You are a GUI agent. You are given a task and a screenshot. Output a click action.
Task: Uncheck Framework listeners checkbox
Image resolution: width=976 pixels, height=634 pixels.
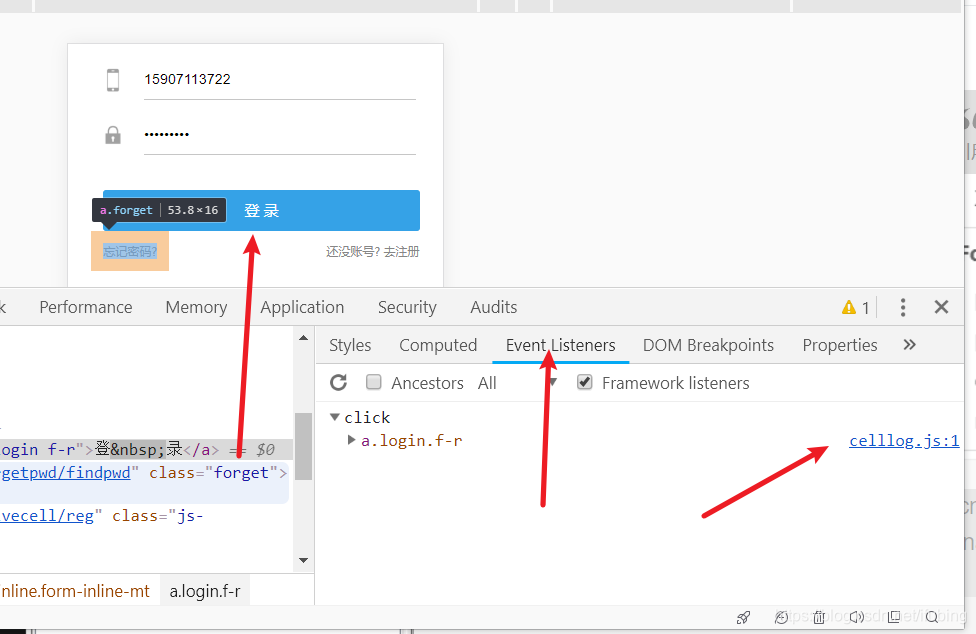(x=584, y=382)
